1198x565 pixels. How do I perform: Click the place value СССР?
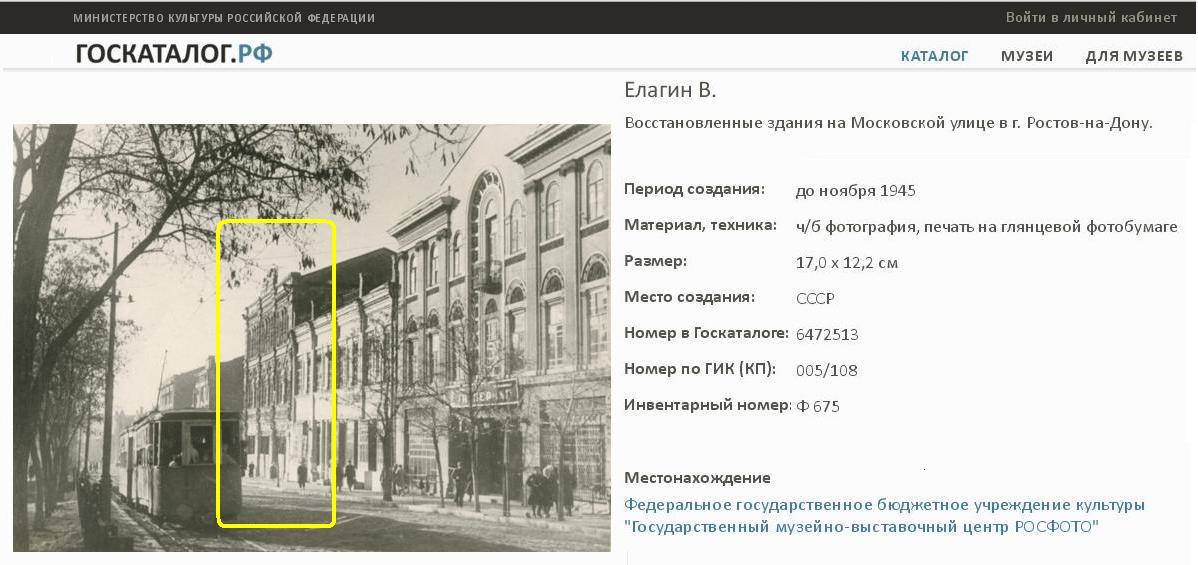[x=817, y=299]
